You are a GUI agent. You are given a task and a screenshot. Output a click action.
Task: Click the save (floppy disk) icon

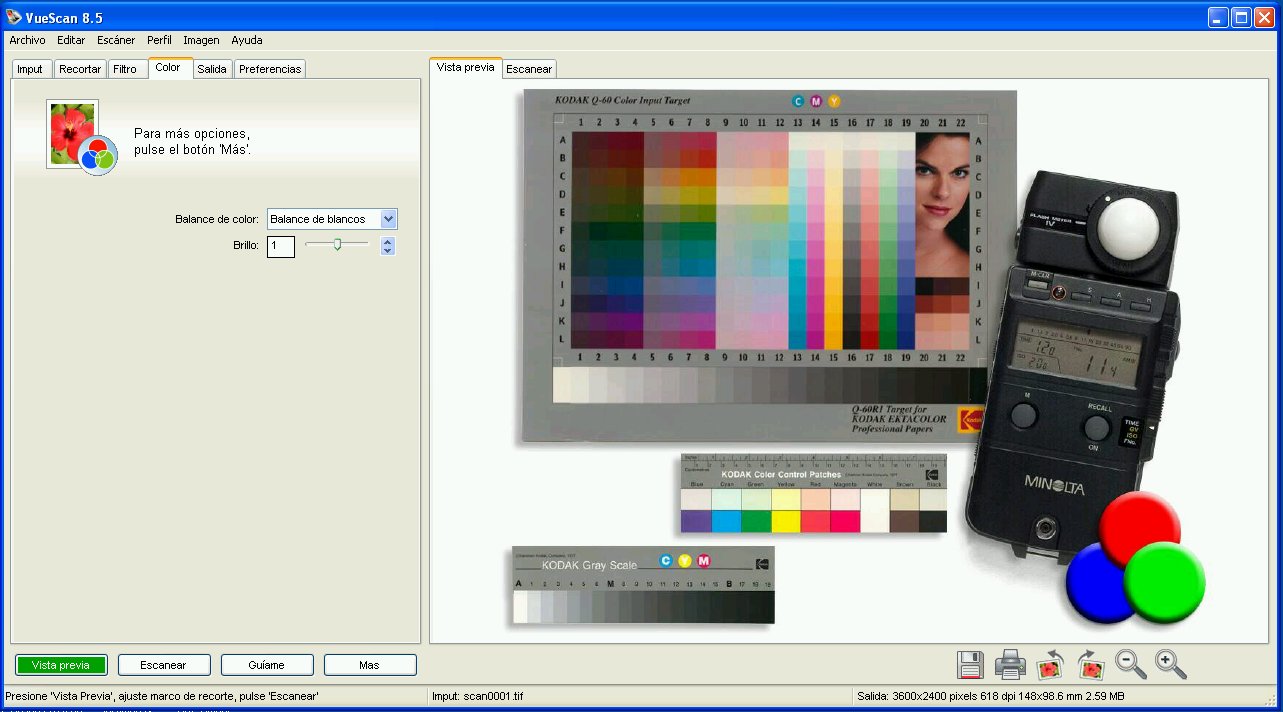970,664
